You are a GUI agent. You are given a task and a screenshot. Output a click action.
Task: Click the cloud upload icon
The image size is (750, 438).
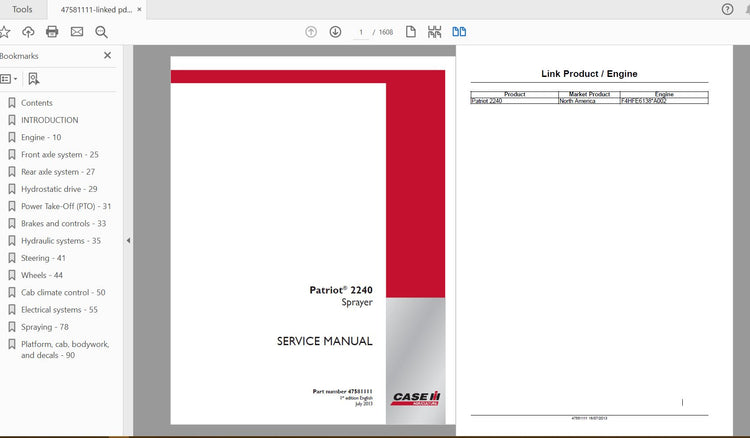tap(28, 32)
